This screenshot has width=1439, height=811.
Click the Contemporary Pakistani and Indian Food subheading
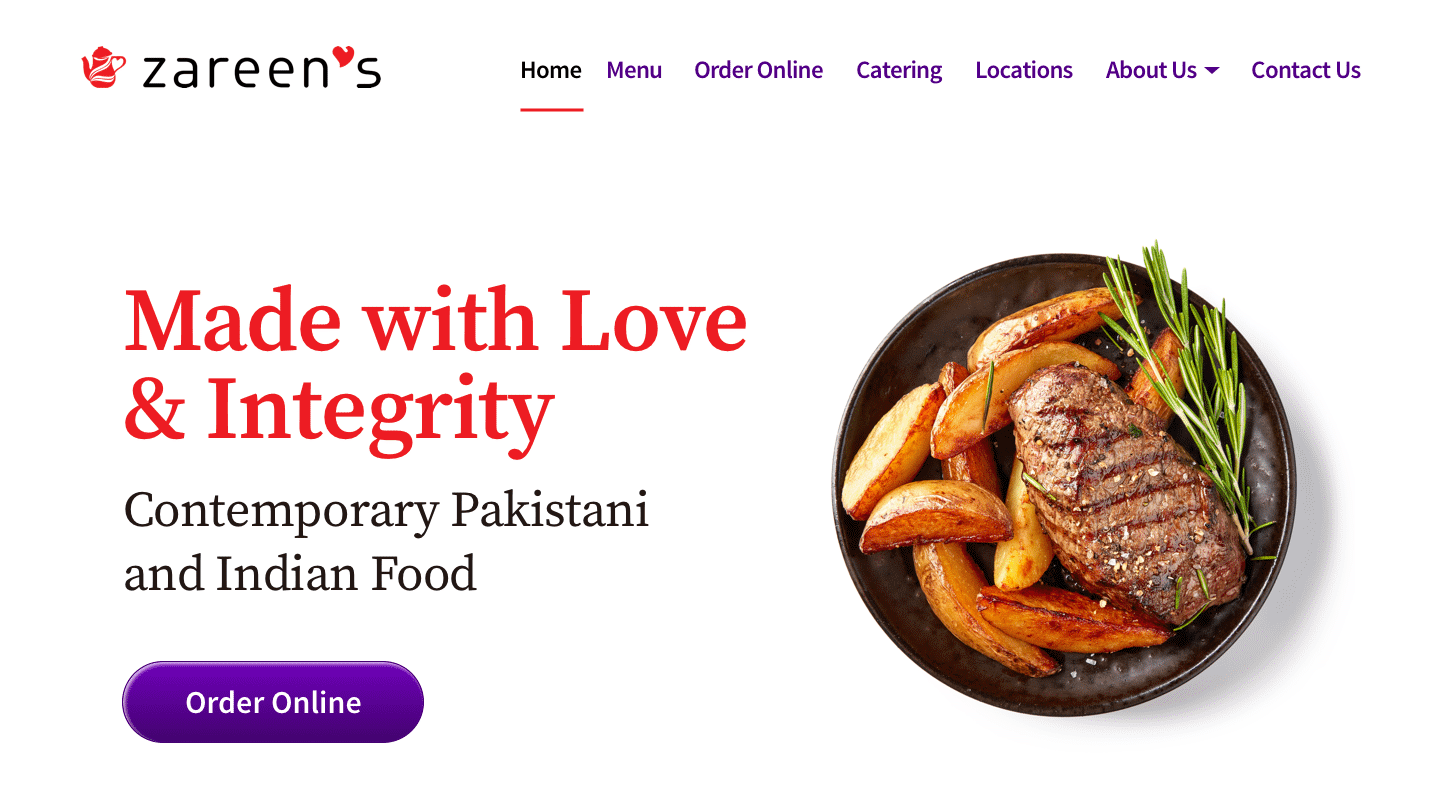tap(387, 541)
